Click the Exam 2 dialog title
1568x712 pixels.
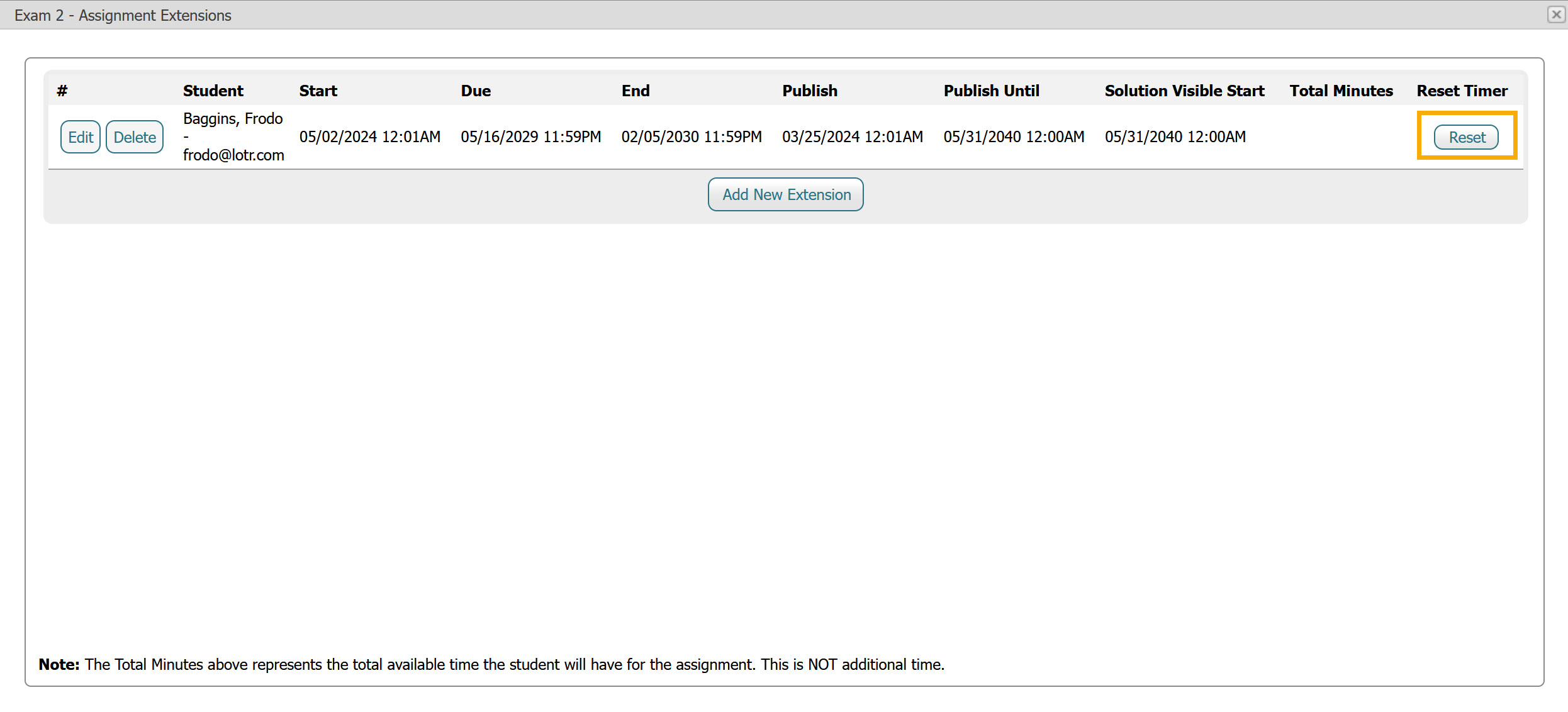[x=123, y=15]
